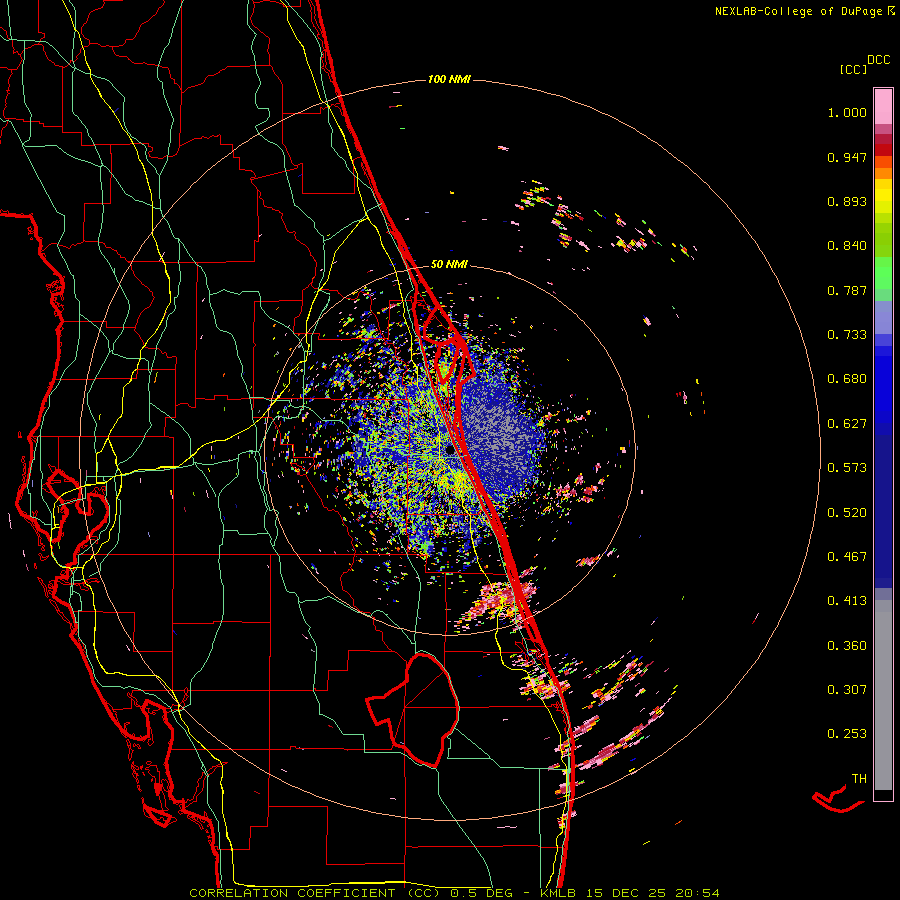Click the black radar site dot at map center
The height and width of the screenshot is (900, 900).
tap(450, 451)
